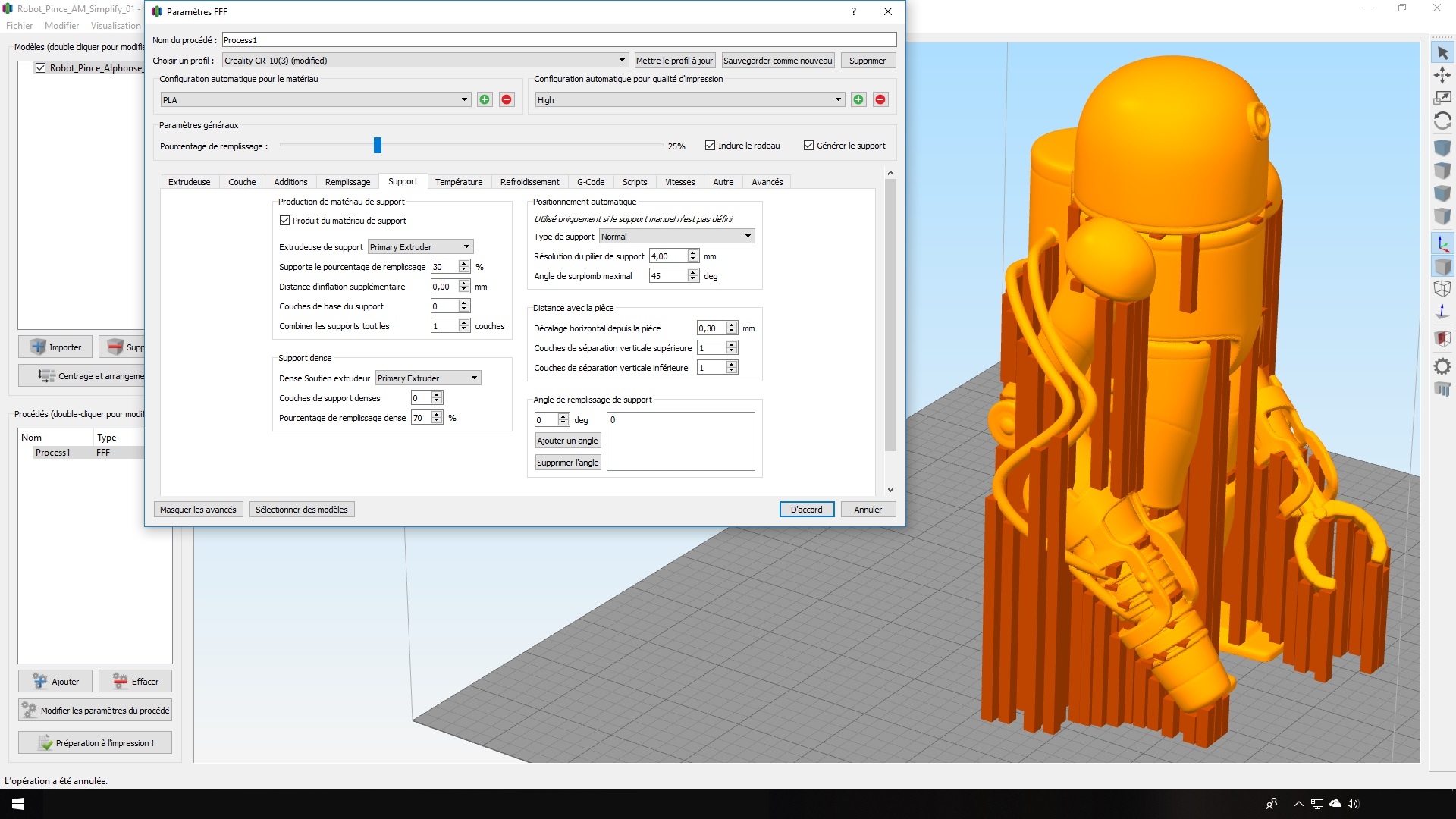The height and width of the screenshot is (819, 1456).
Task: Select the arrow selection tool
Action: 1442,53
